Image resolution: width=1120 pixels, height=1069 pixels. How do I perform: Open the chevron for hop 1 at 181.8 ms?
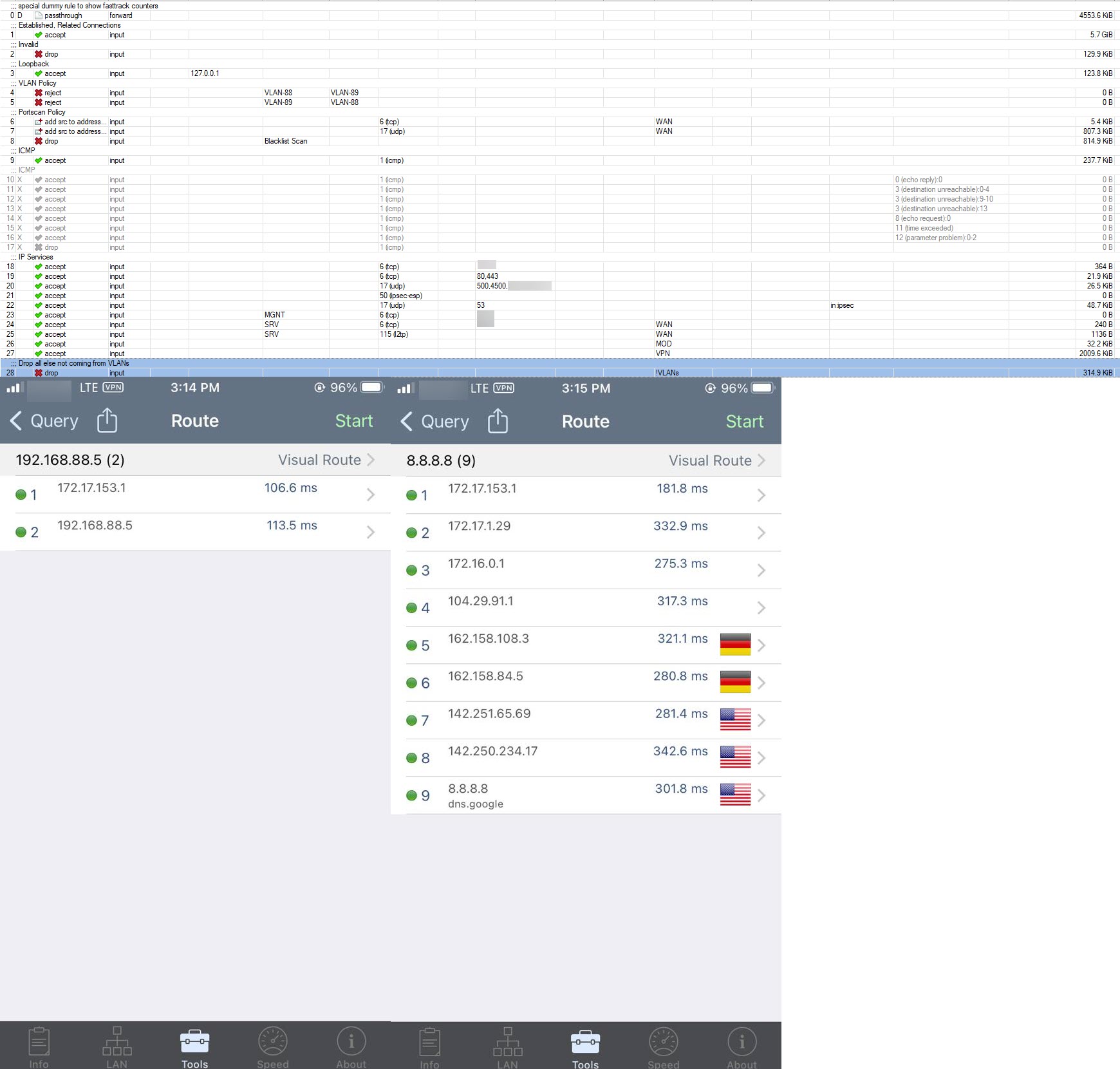pyautogui.click(x=761, y=495)
